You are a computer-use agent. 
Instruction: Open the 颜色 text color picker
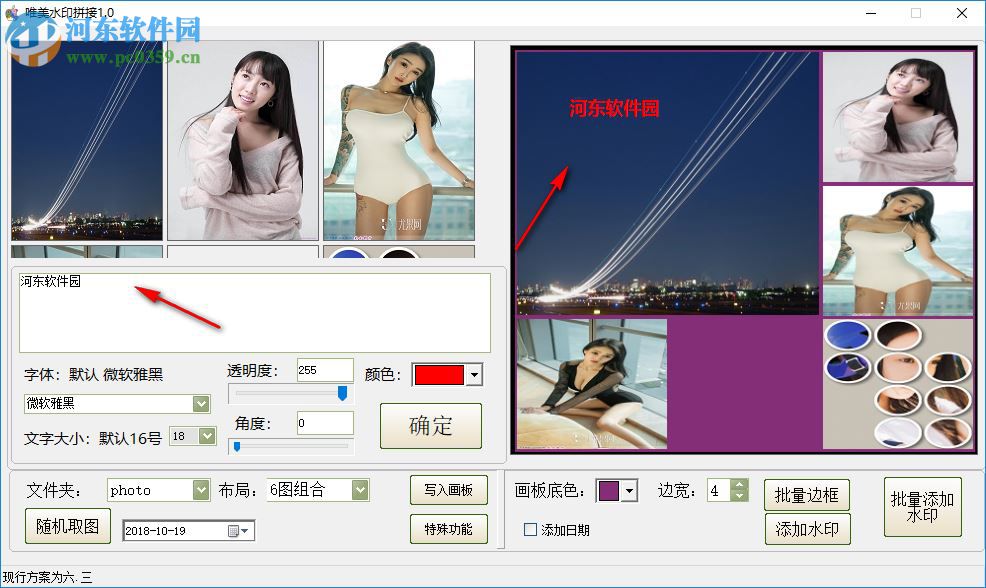[x=470, y=375]
